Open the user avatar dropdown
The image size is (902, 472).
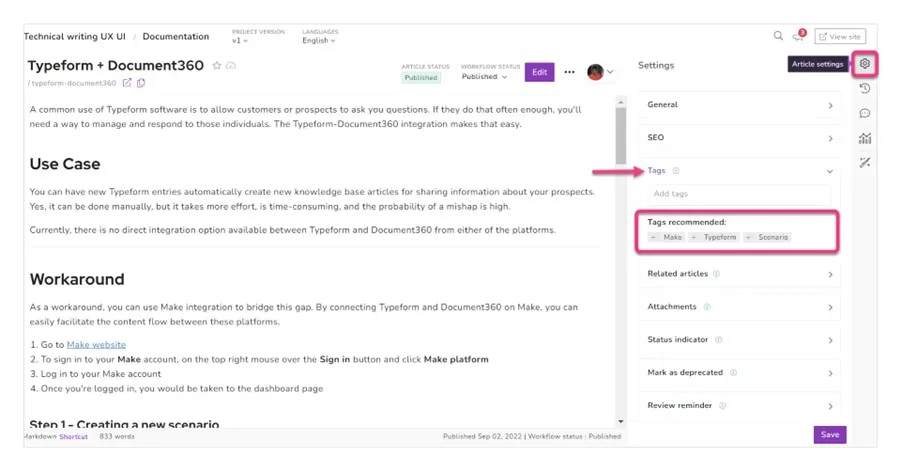coord(601,72)
